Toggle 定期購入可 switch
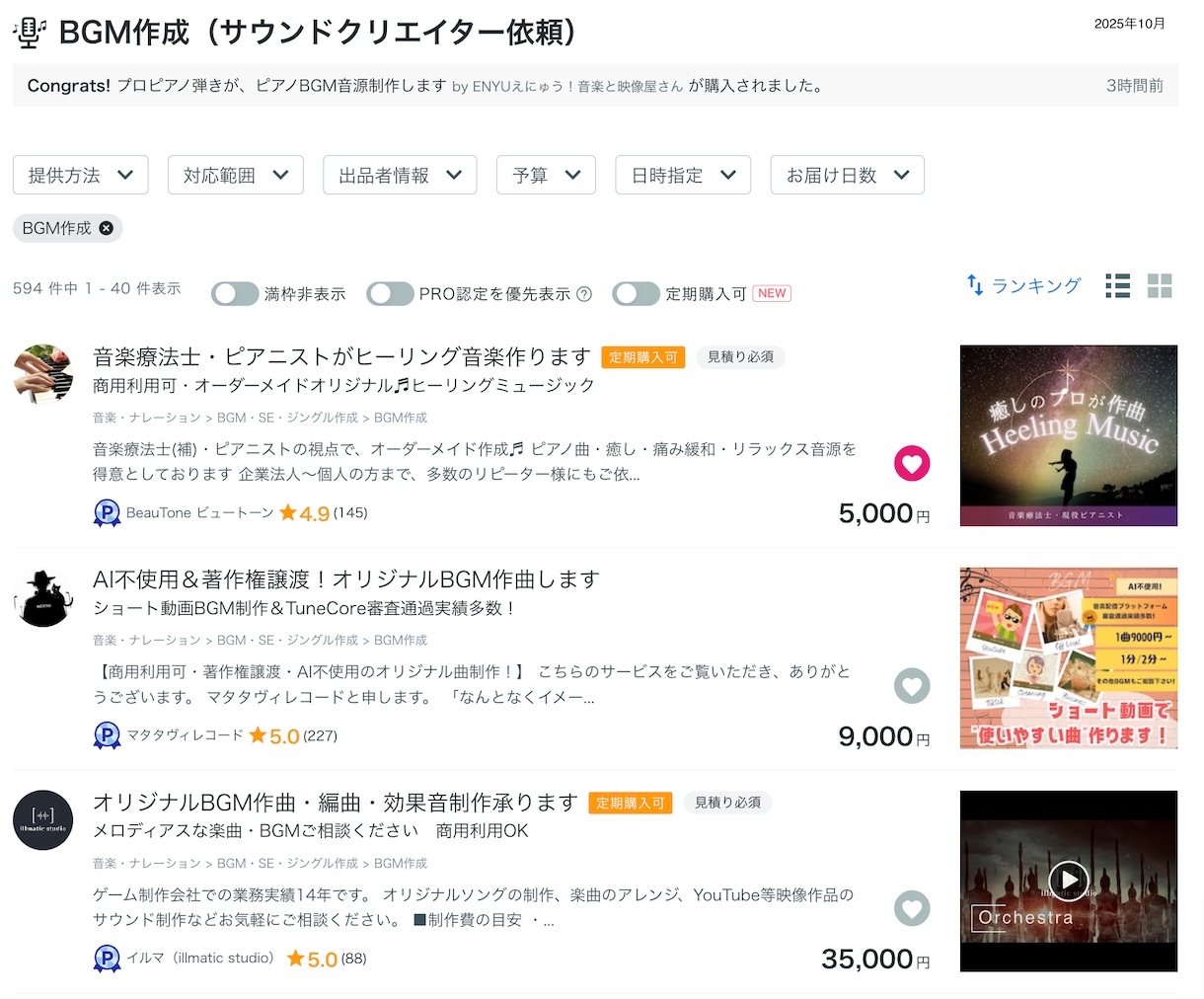 pos(636,294)
